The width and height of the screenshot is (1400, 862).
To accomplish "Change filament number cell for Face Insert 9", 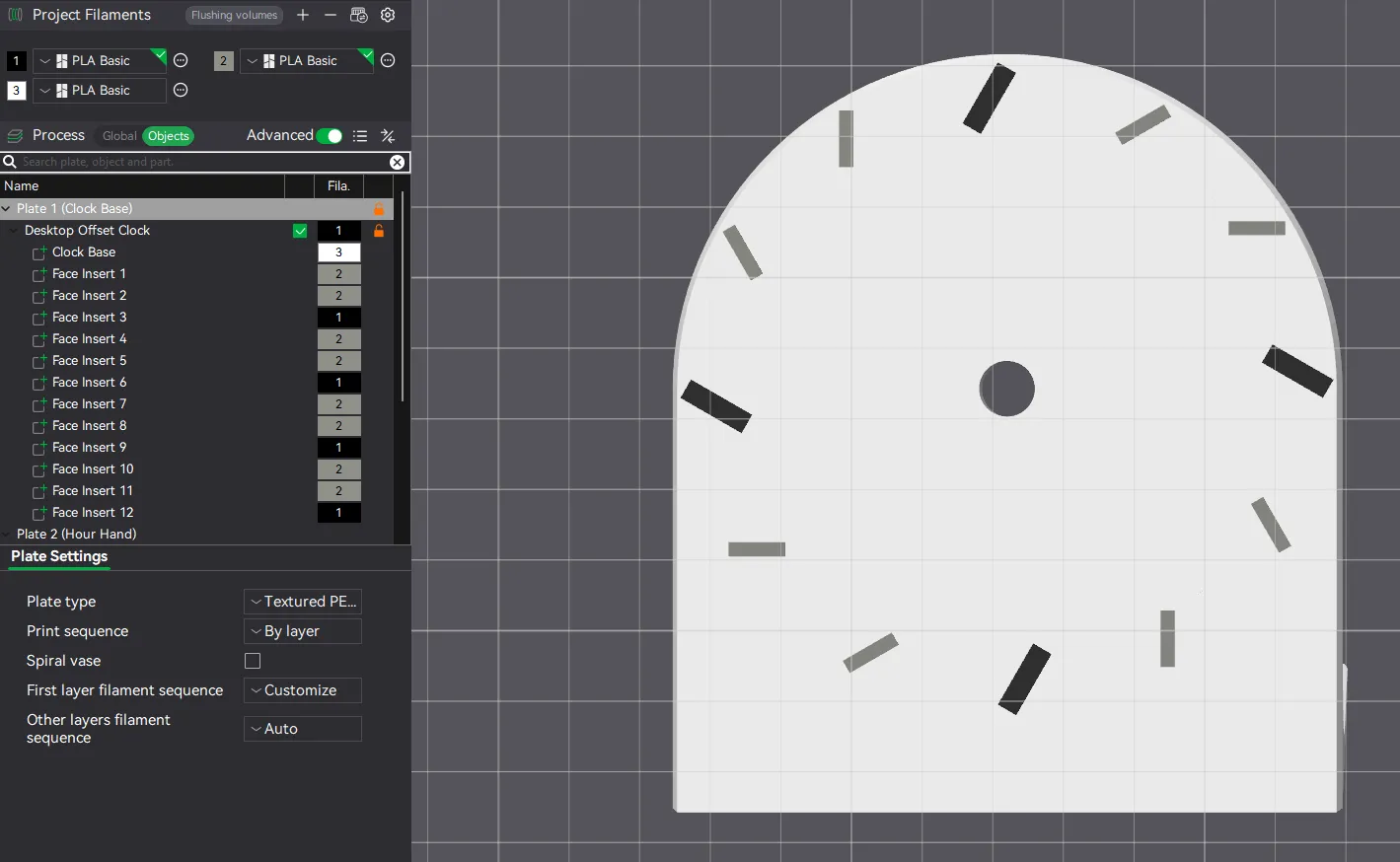I will [x=338, y=448].
